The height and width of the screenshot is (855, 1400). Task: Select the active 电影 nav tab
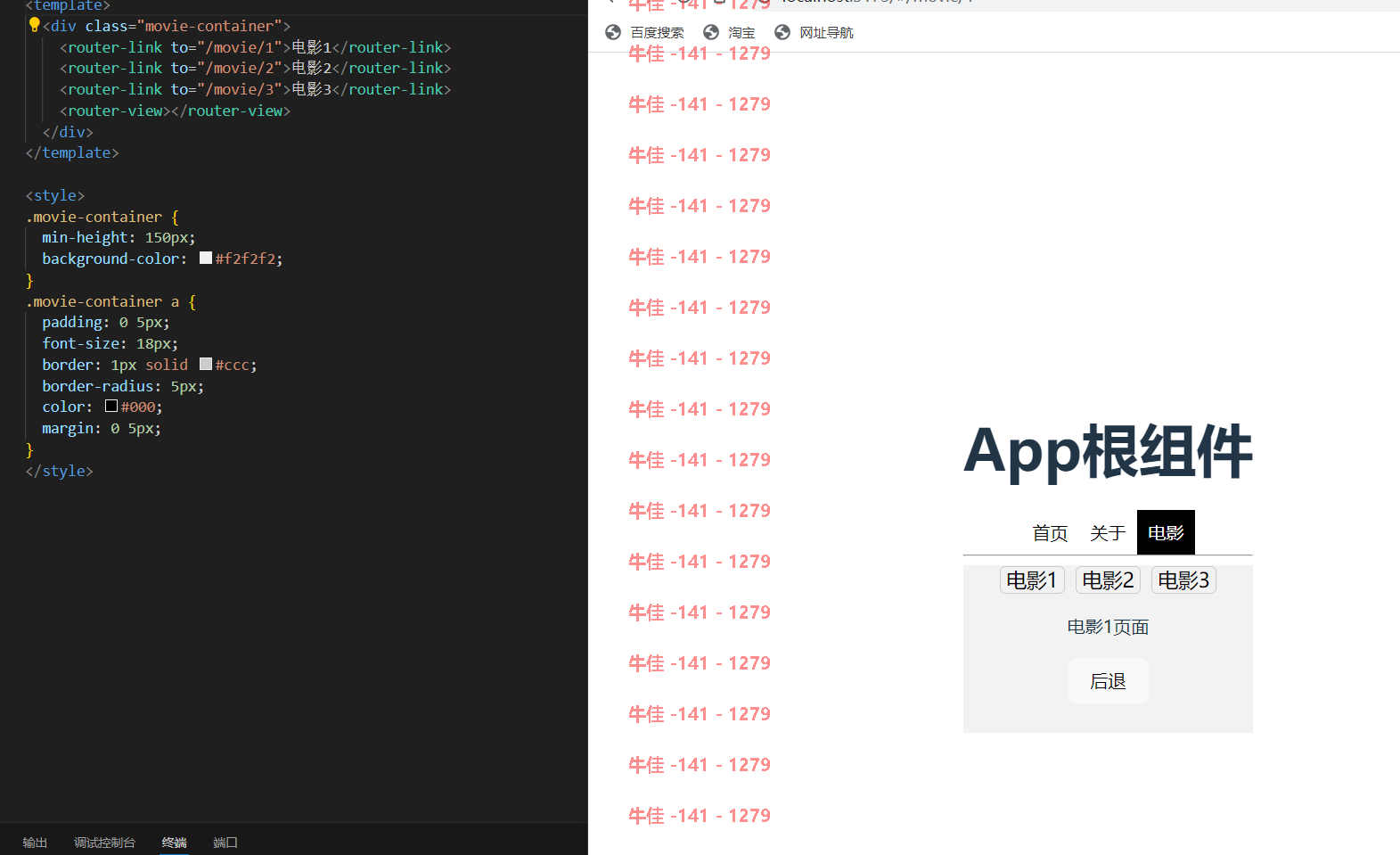tap(1166, 533)
